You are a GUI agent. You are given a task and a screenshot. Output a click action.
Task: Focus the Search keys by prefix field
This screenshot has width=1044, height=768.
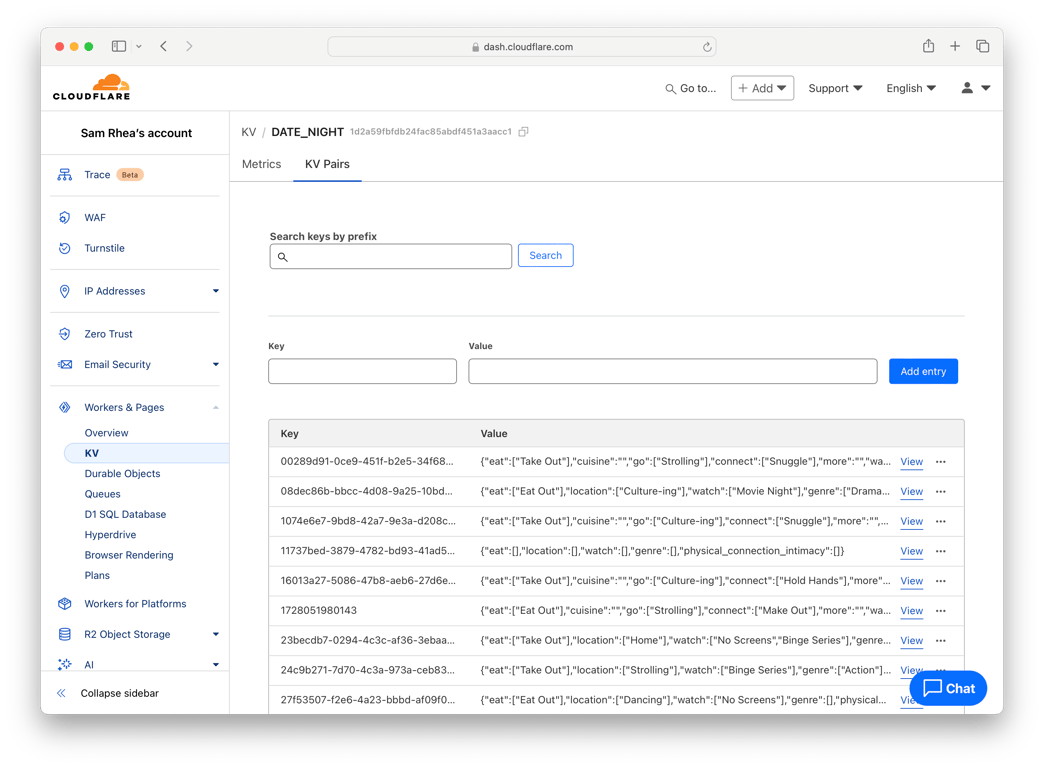[391, 256]
